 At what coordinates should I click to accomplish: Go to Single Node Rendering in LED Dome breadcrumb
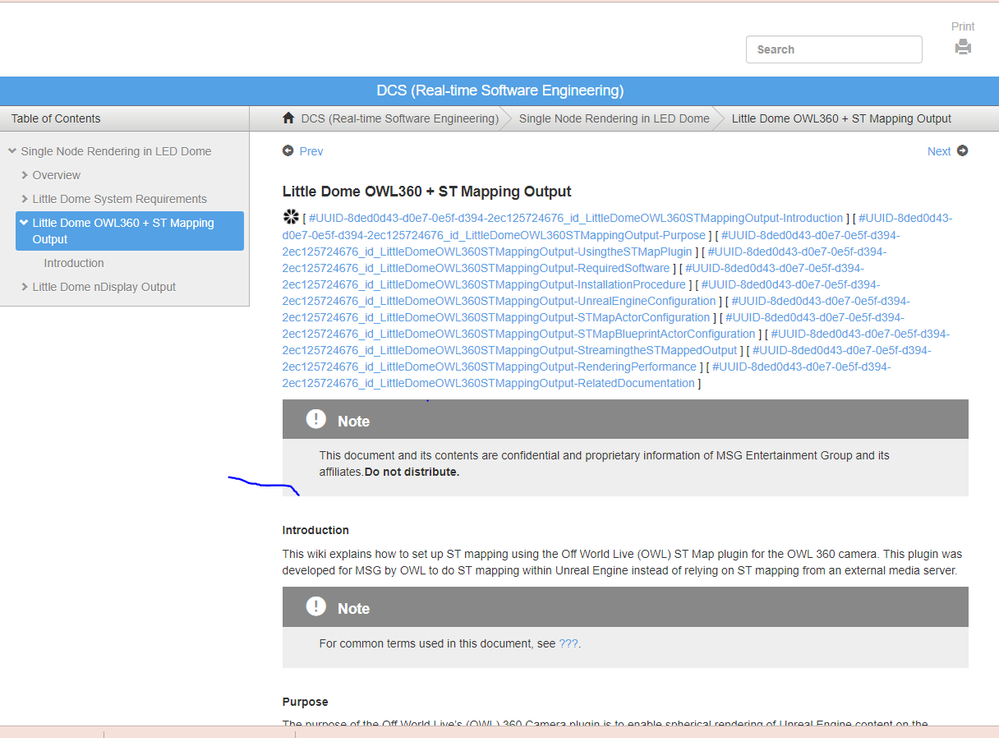click(614, 119)
